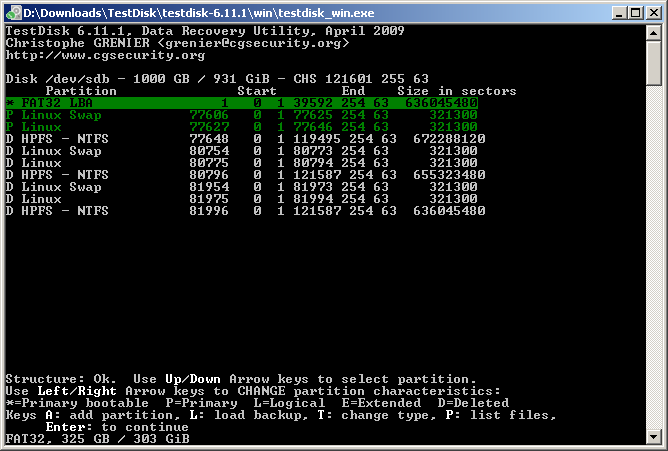Select the Linux row starting at 81975
This screenshot has height=451, width=668.
[242, 199]
